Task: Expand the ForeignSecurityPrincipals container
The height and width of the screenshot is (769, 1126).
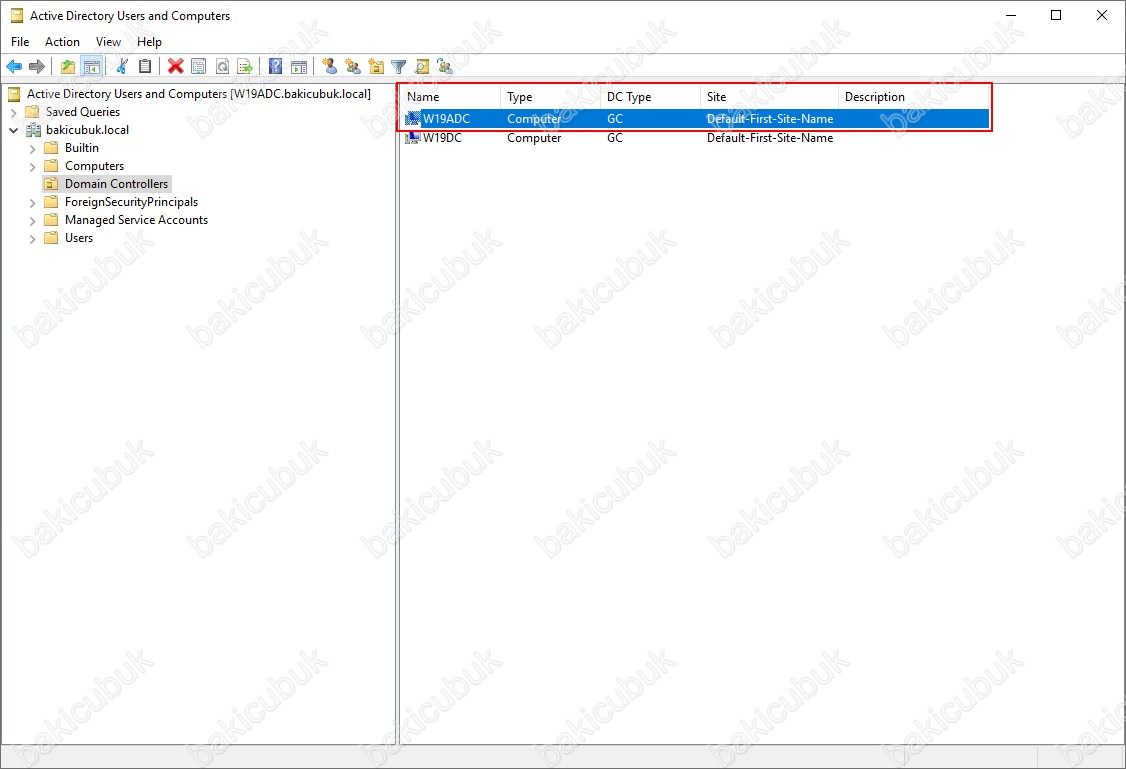Action: click(32, 203)
